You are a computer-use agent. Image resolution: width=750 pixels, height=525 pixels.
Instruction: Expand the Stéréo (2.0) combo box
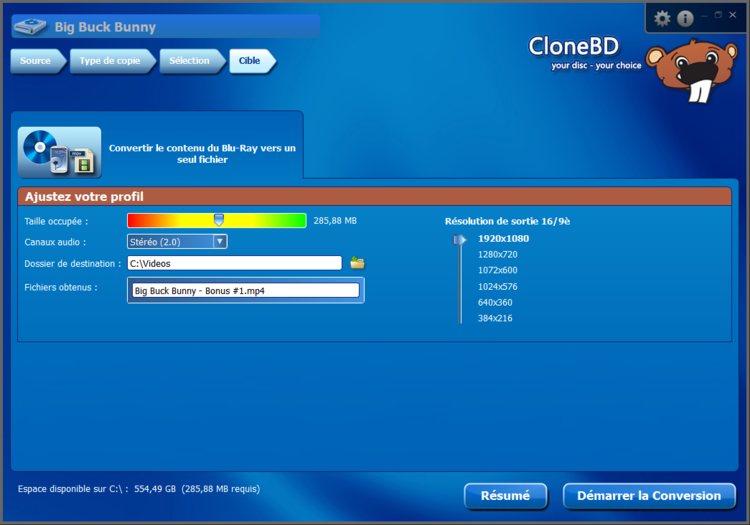[177, 241]
